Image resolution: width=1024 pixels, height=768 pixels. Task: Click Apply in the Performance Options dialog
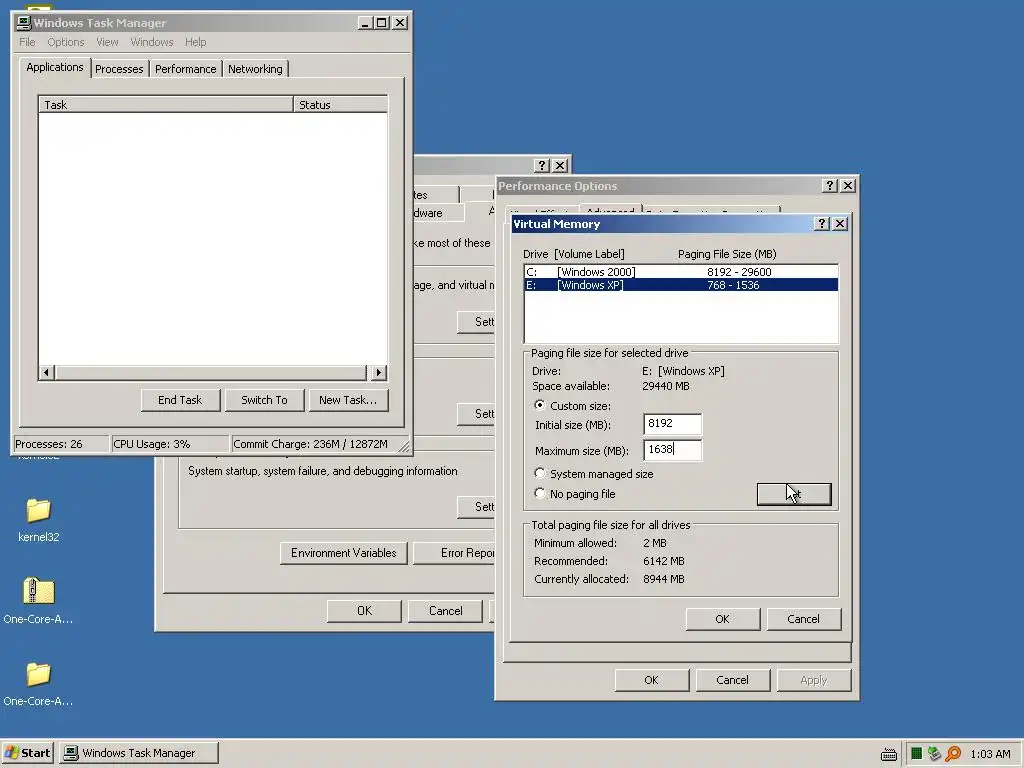[814, 680]
